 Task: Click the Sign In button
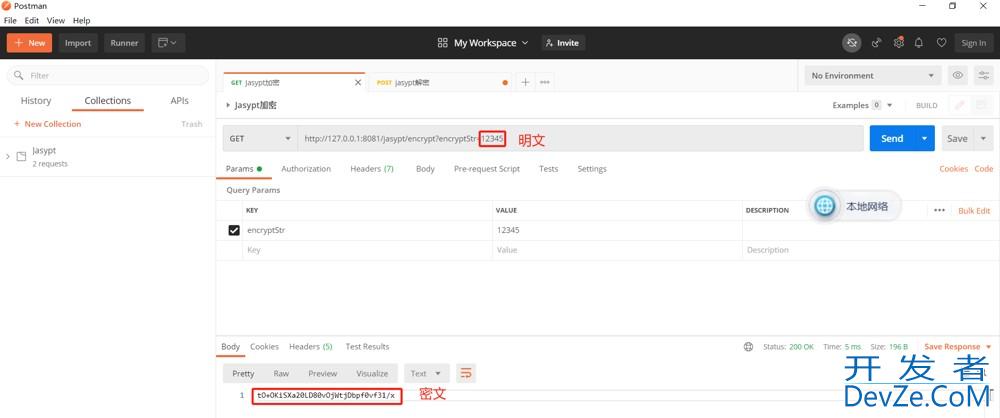[973, 43]
